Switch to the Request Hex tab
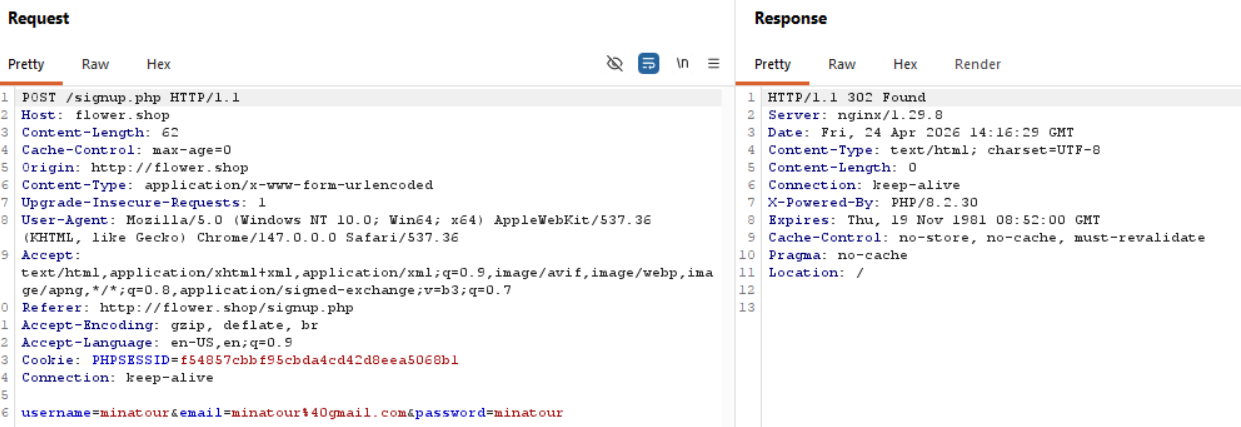 click(158, 64)
